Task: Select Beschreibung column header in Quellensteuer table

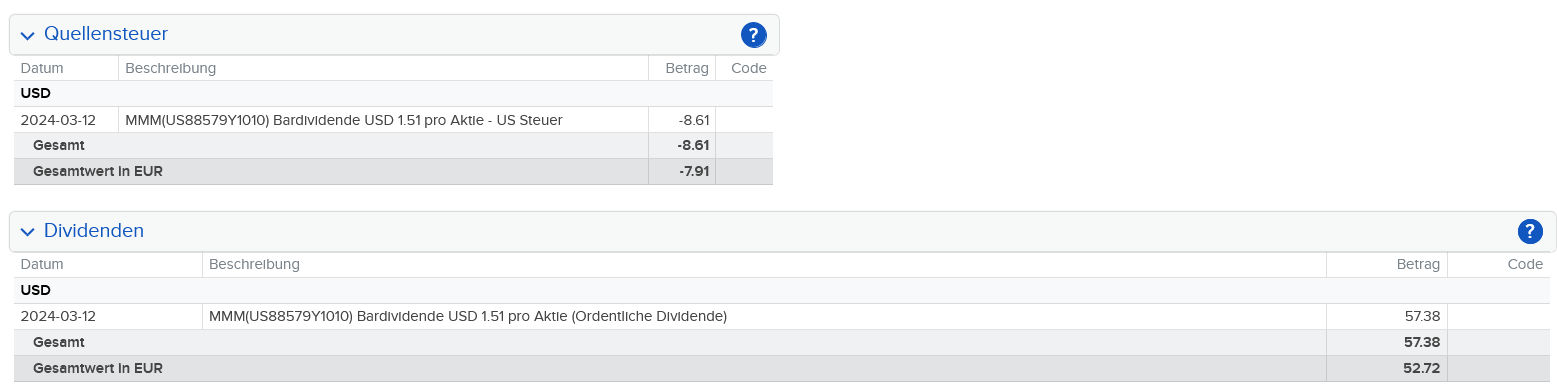Action: (x=171, y=68)
